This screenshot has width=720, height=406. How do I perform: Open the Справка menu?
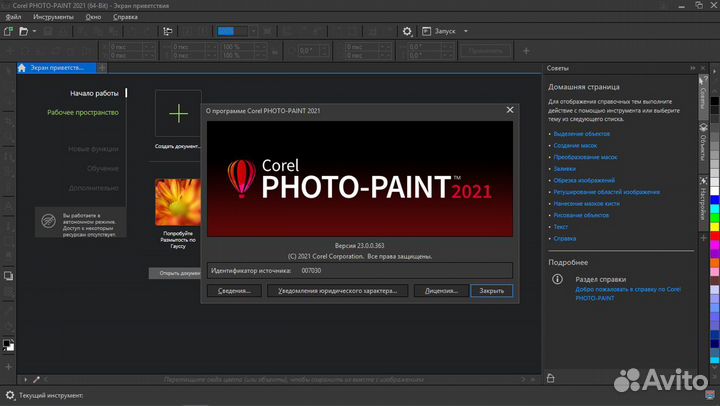[x=125, y=17]
